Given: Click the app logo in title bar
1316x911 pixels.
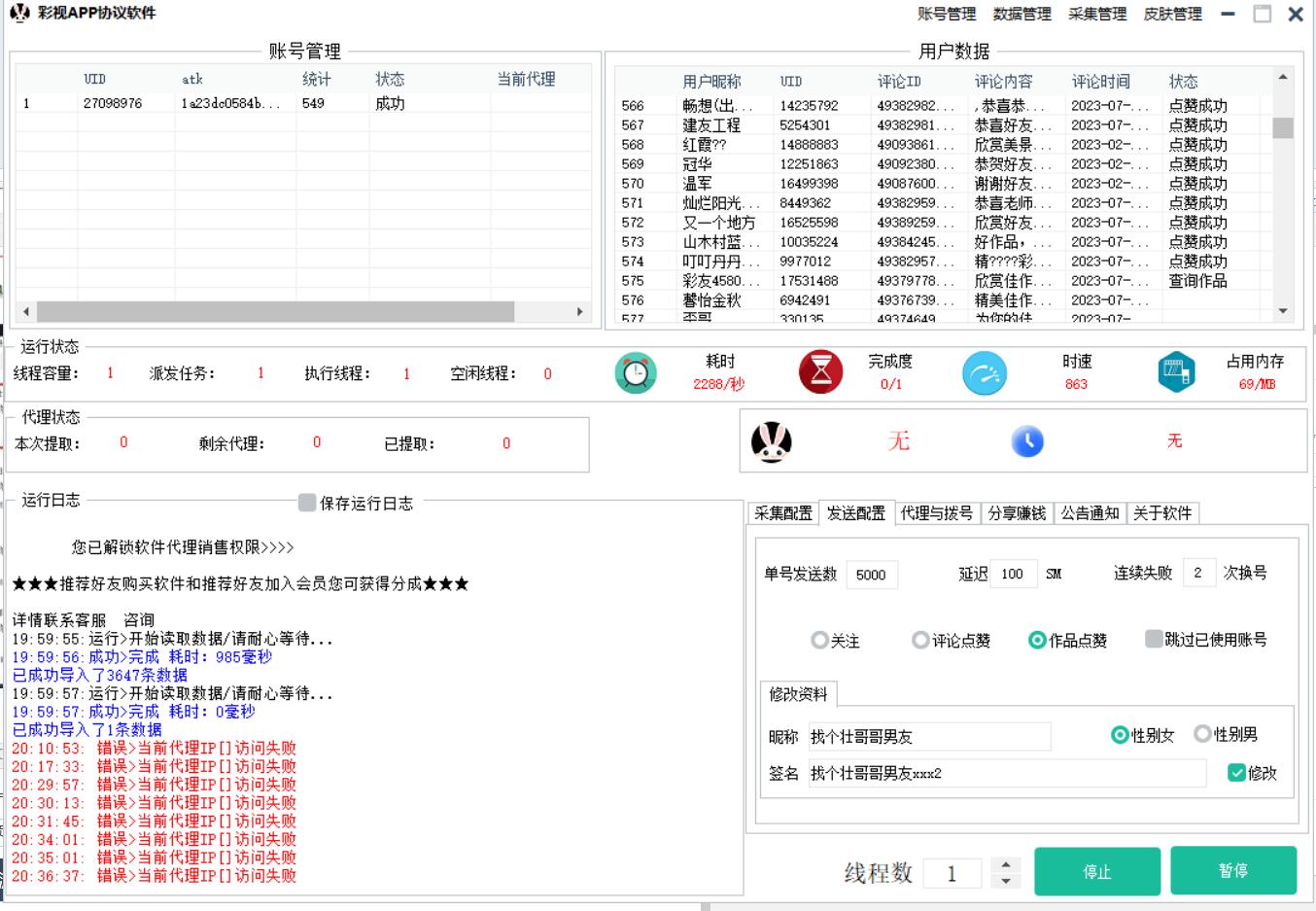Looking at the screenshot, I should pos(19,14).
